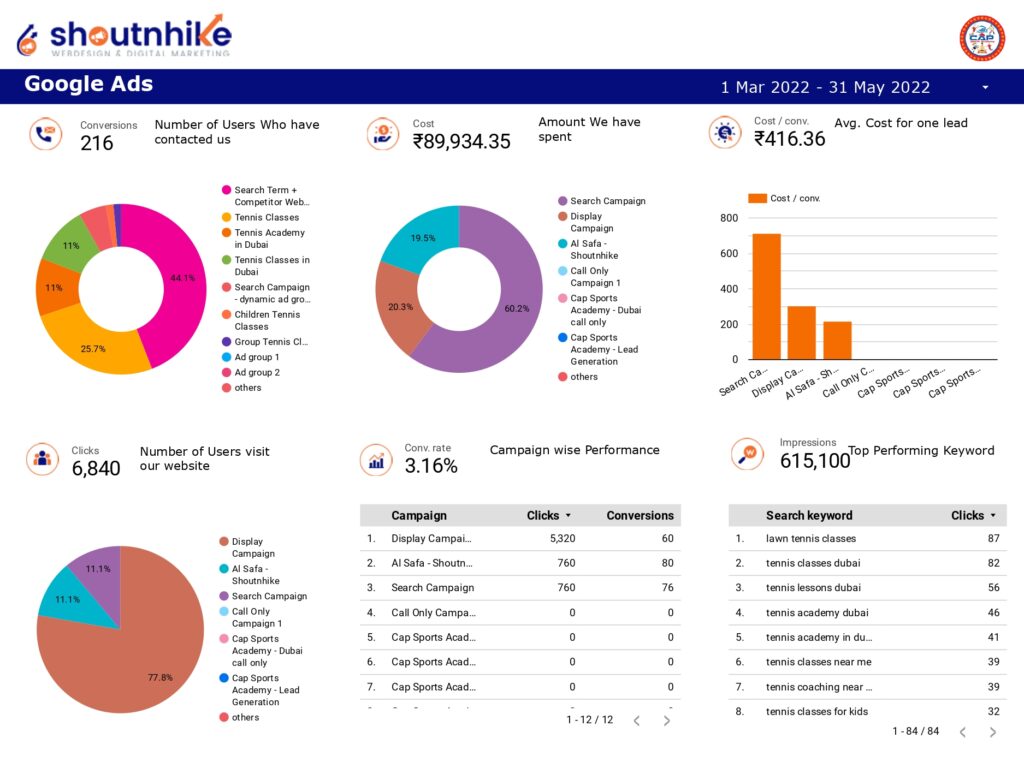Click the phone conversions icon
This screenshot has width=1024, height=768.
pyautogui.click(x=46, y=134)
